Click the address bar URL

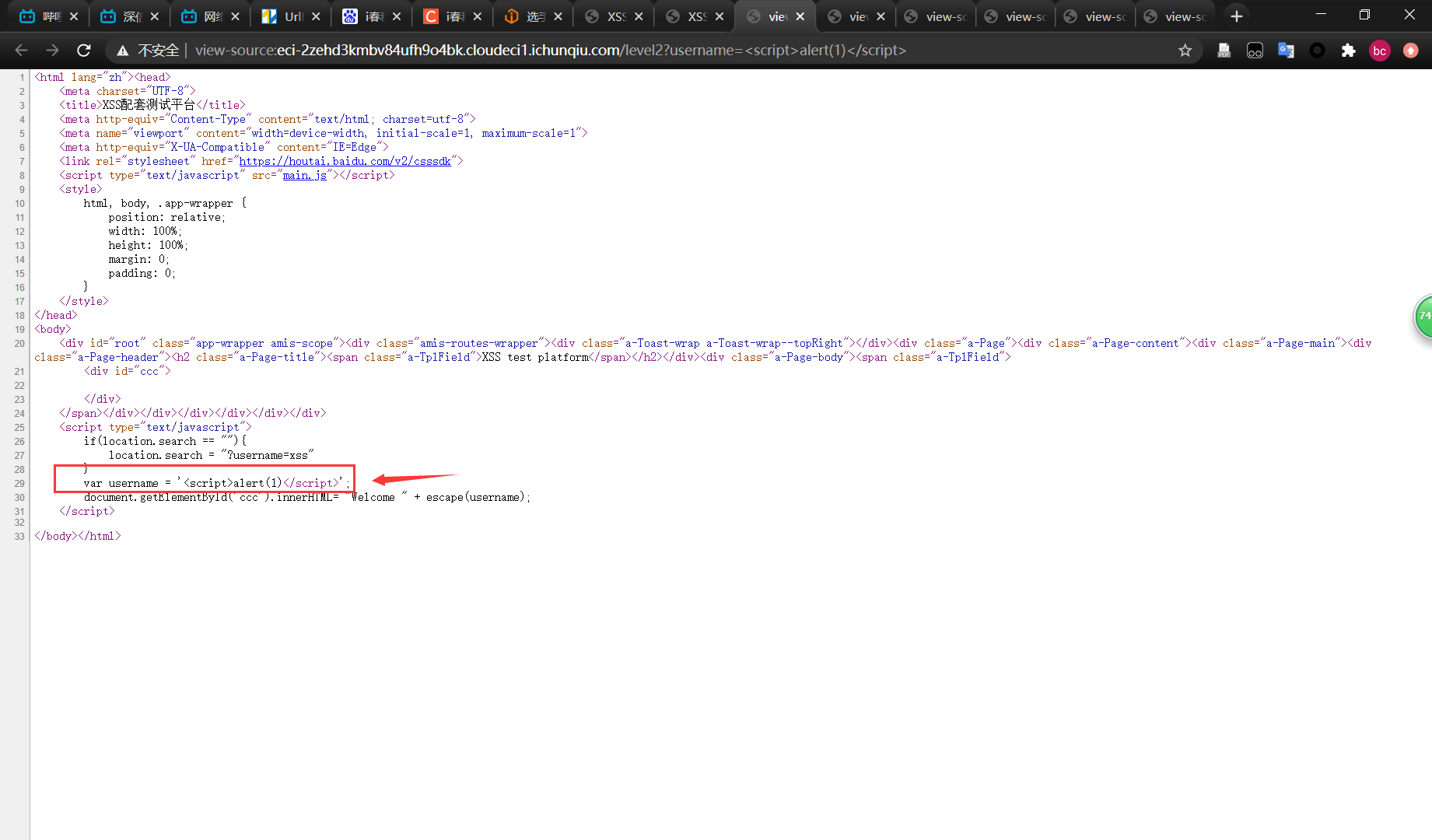pyautogui.click(x=550, y=51)
